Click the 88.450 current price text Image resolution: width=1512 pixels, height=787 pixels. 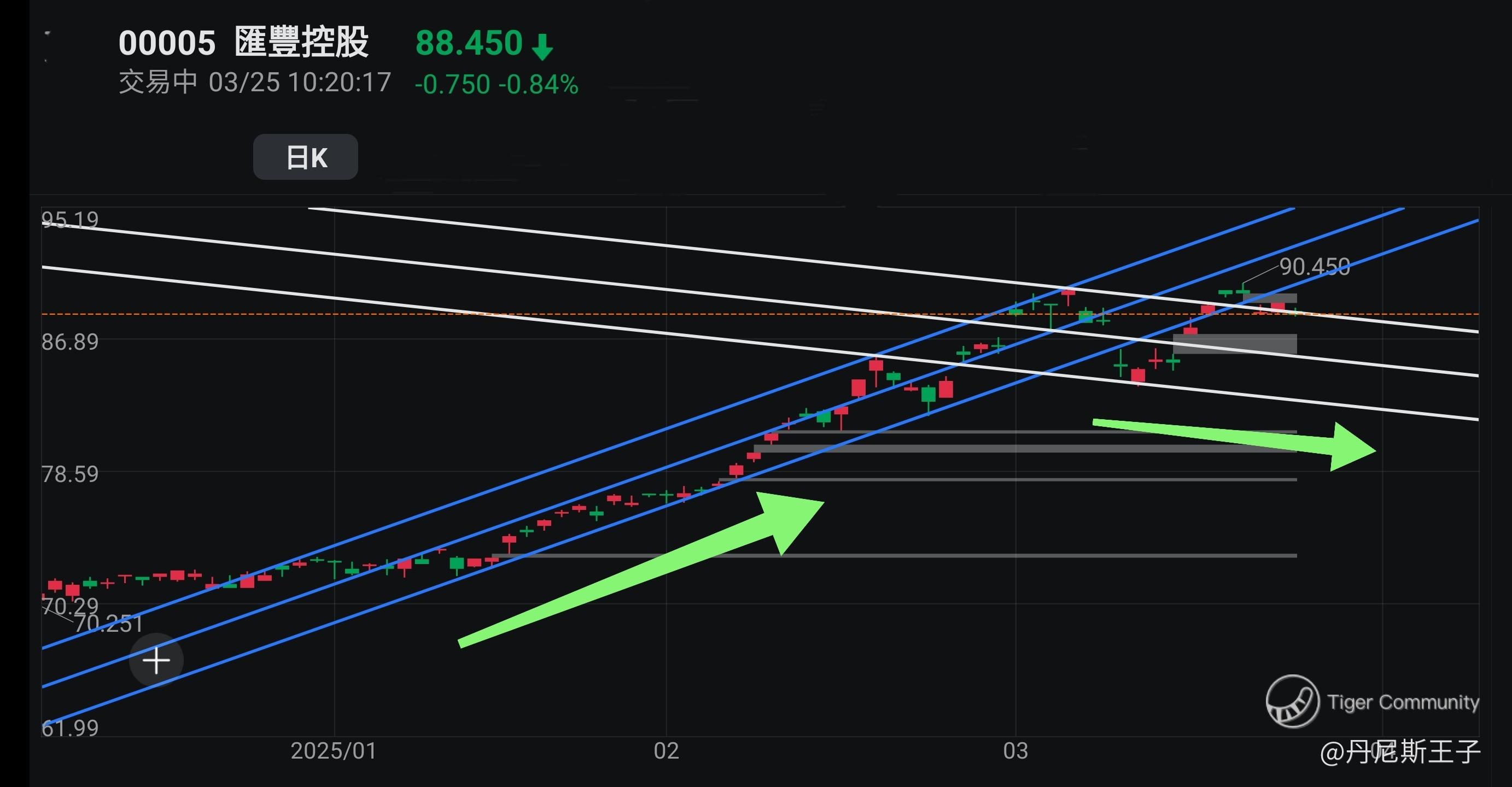tap(469, 43)
